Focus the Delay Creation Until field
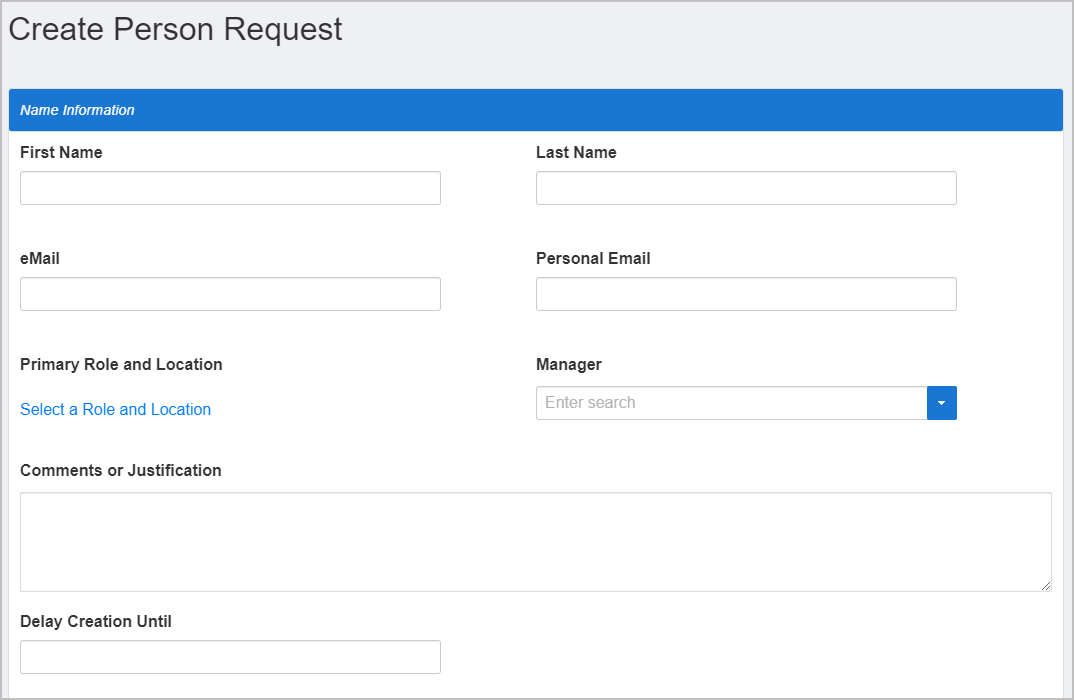 [x=230, y=657]
